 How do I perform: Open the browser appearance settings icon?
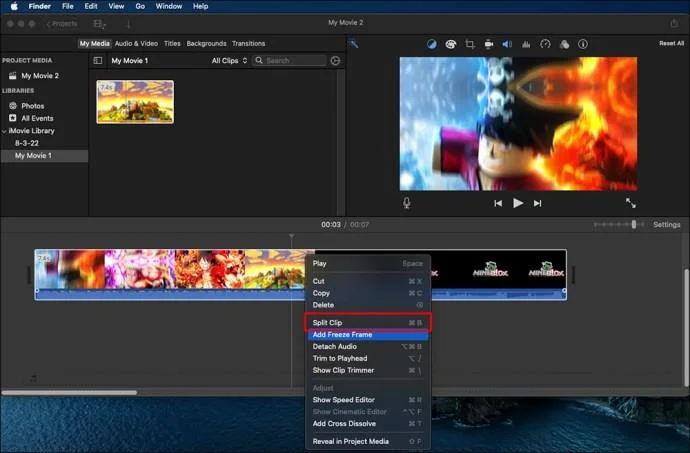click(335, 60)
